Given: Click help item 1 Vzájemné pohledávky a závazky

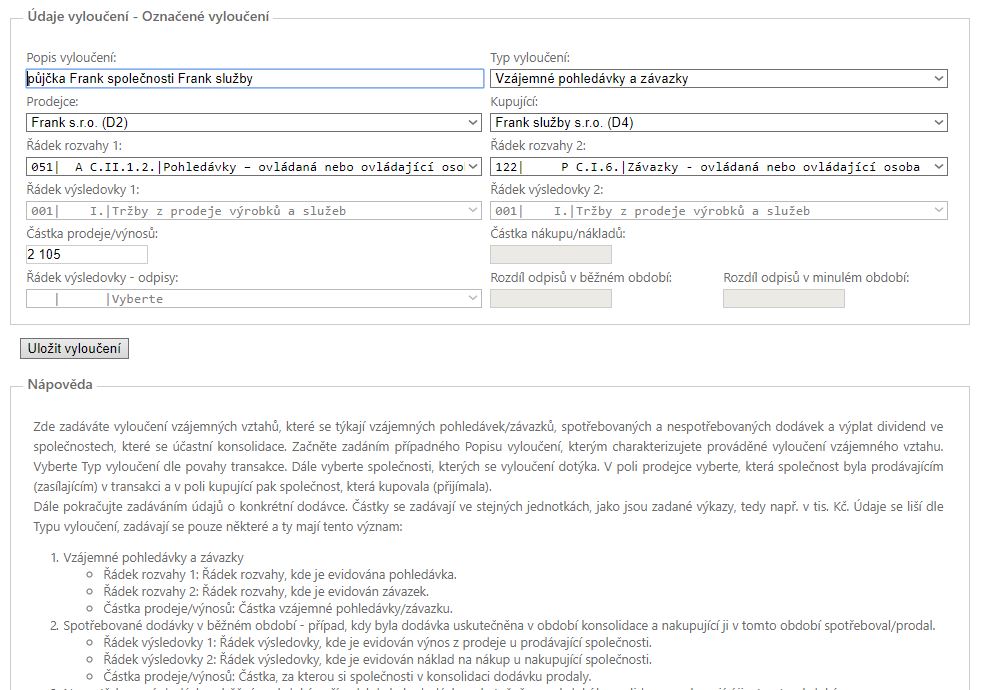Looking at the screenshot, I should tap(153, 558).
